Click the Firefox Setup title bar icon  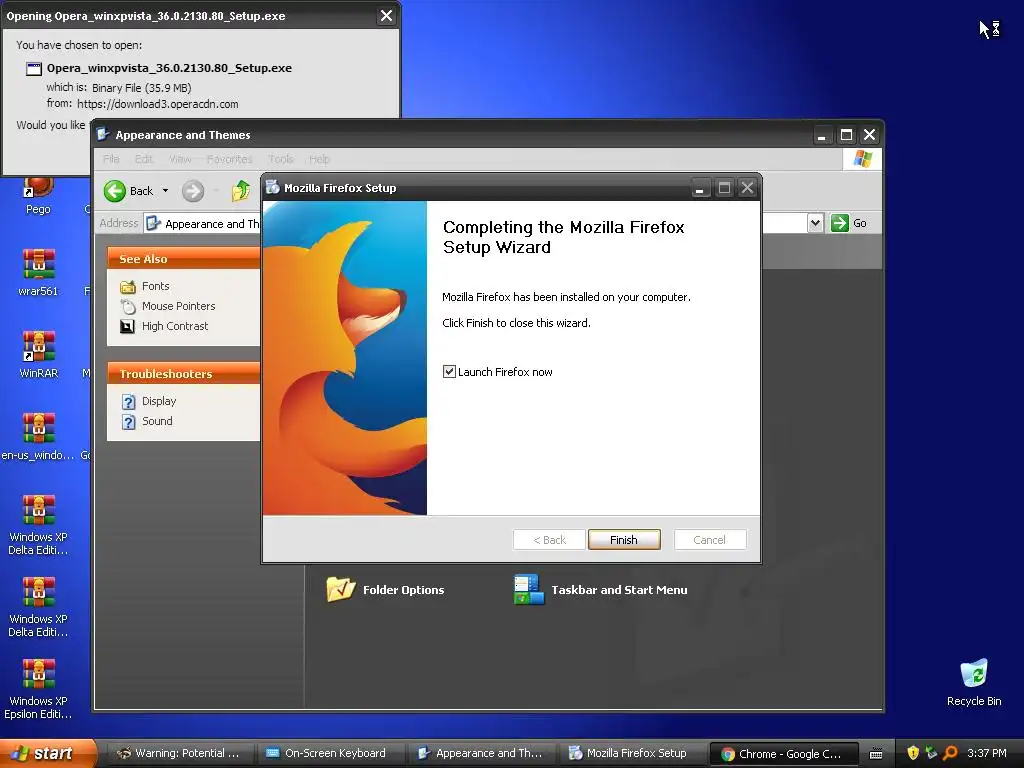[x=272, y=187]
